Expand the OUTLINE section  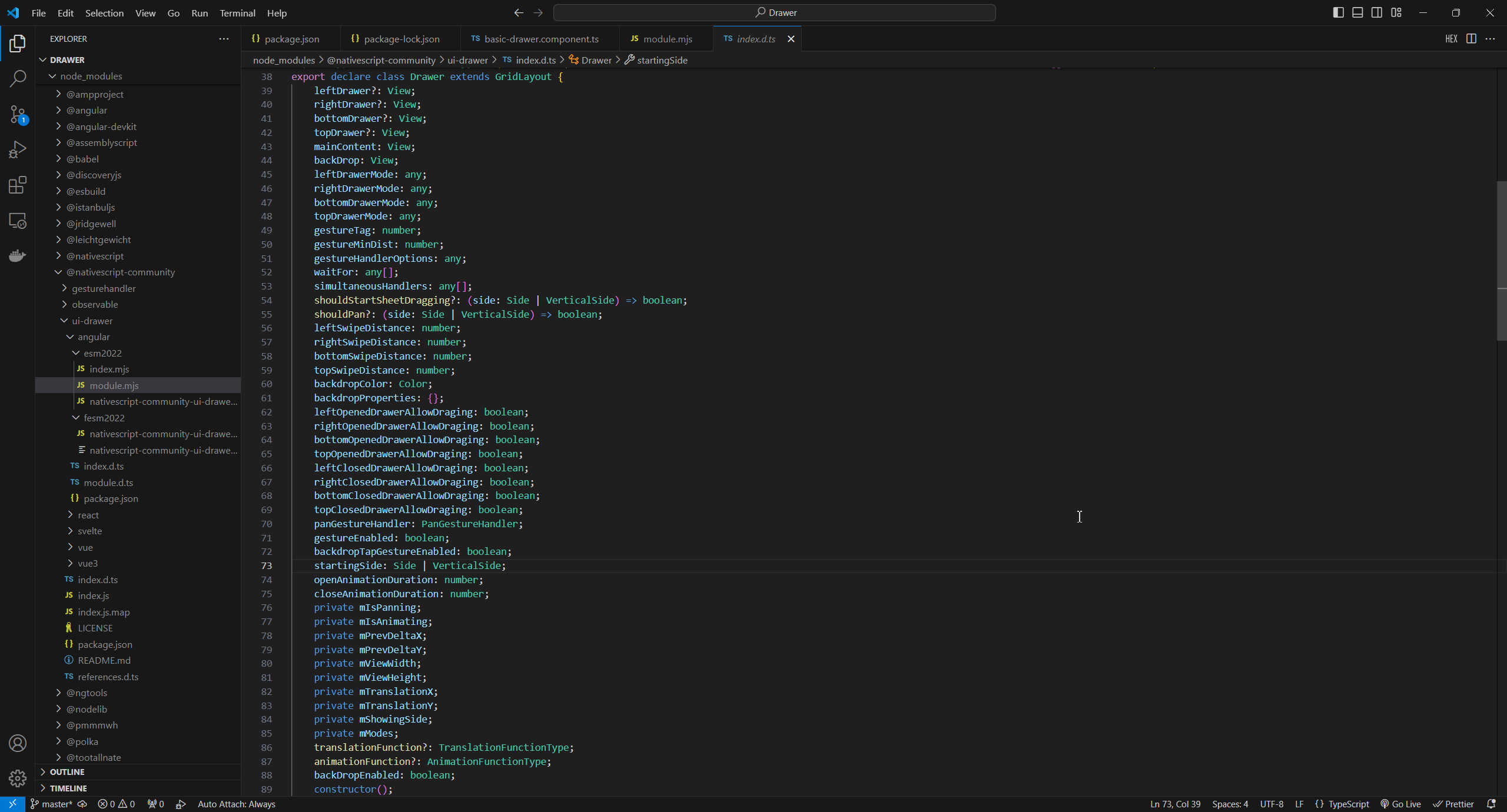click(x=67, y=772)
